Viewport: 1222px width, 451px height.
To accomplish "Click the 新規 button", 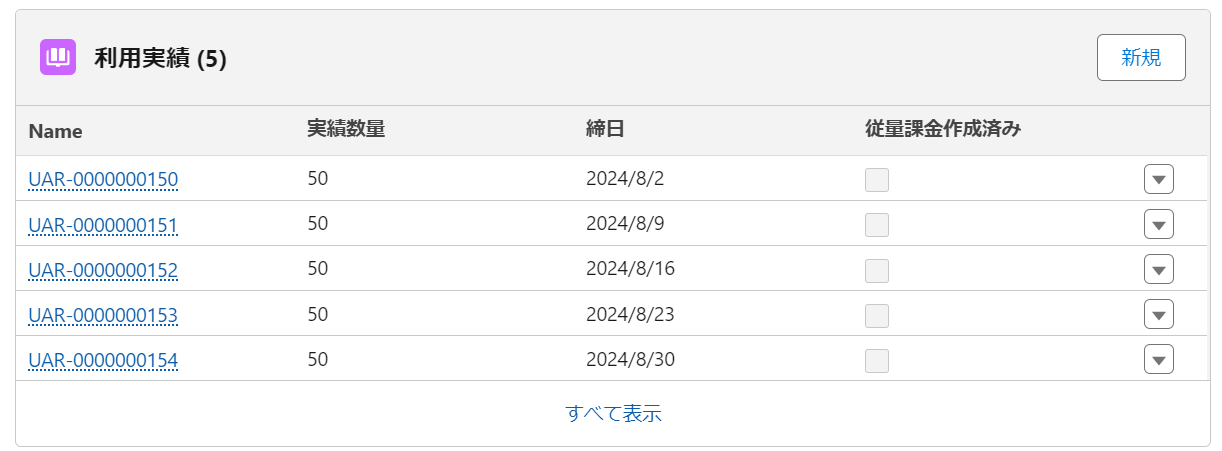I will coord(1141,57).
